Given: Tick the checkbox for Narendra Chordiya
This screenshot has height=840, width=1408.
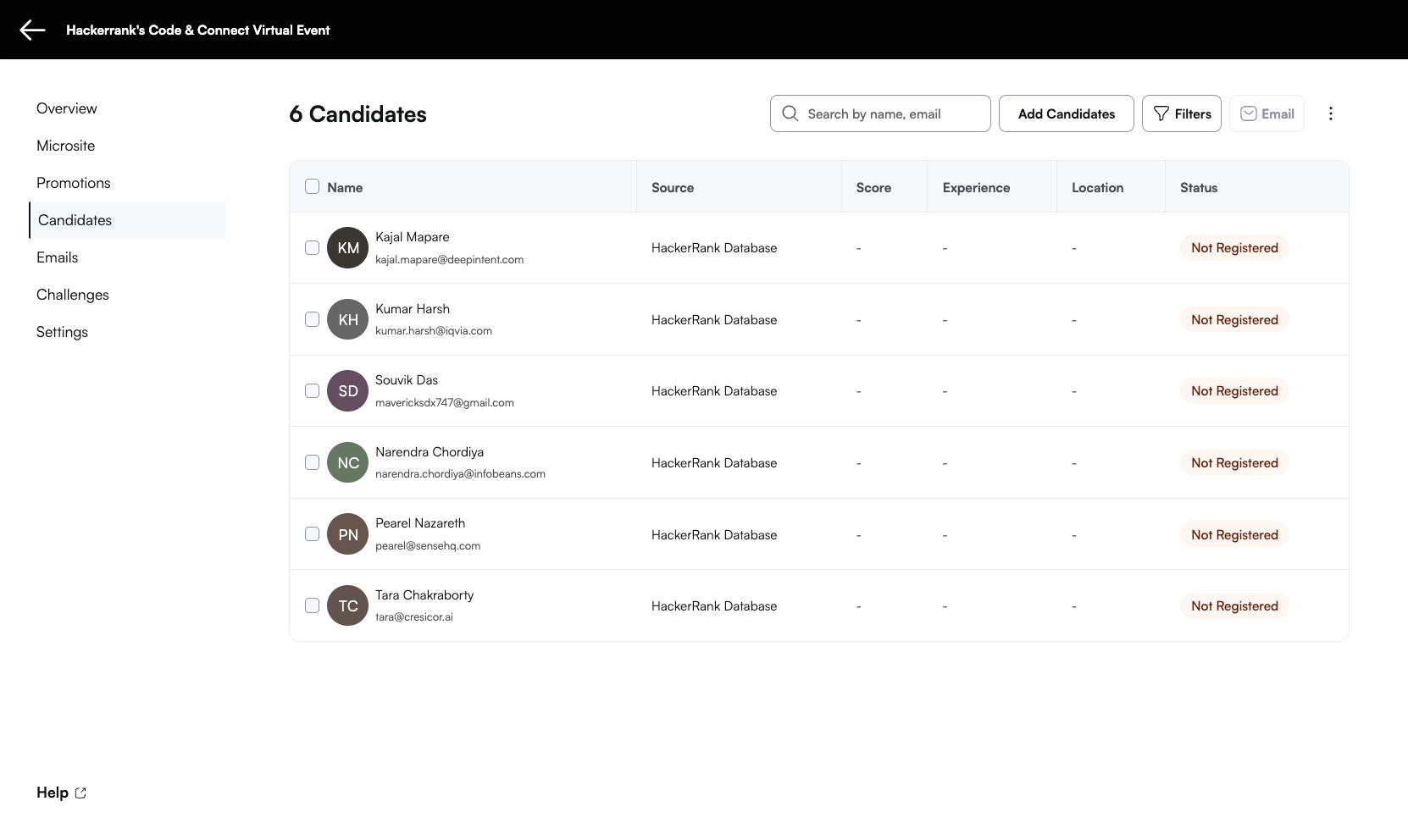Looking at the screenshot, I should [x=312, y=462].
